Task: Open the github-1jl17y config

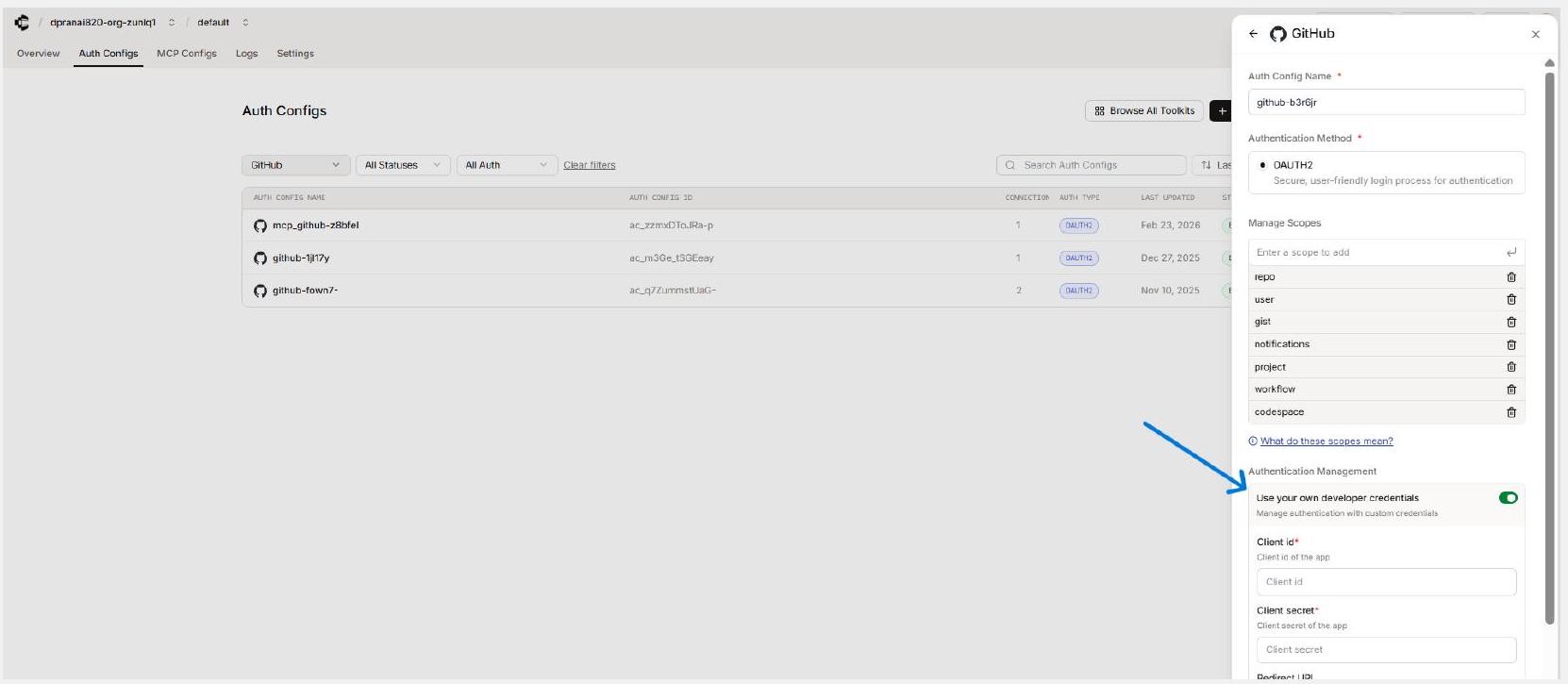Action: tap(301, 259)
